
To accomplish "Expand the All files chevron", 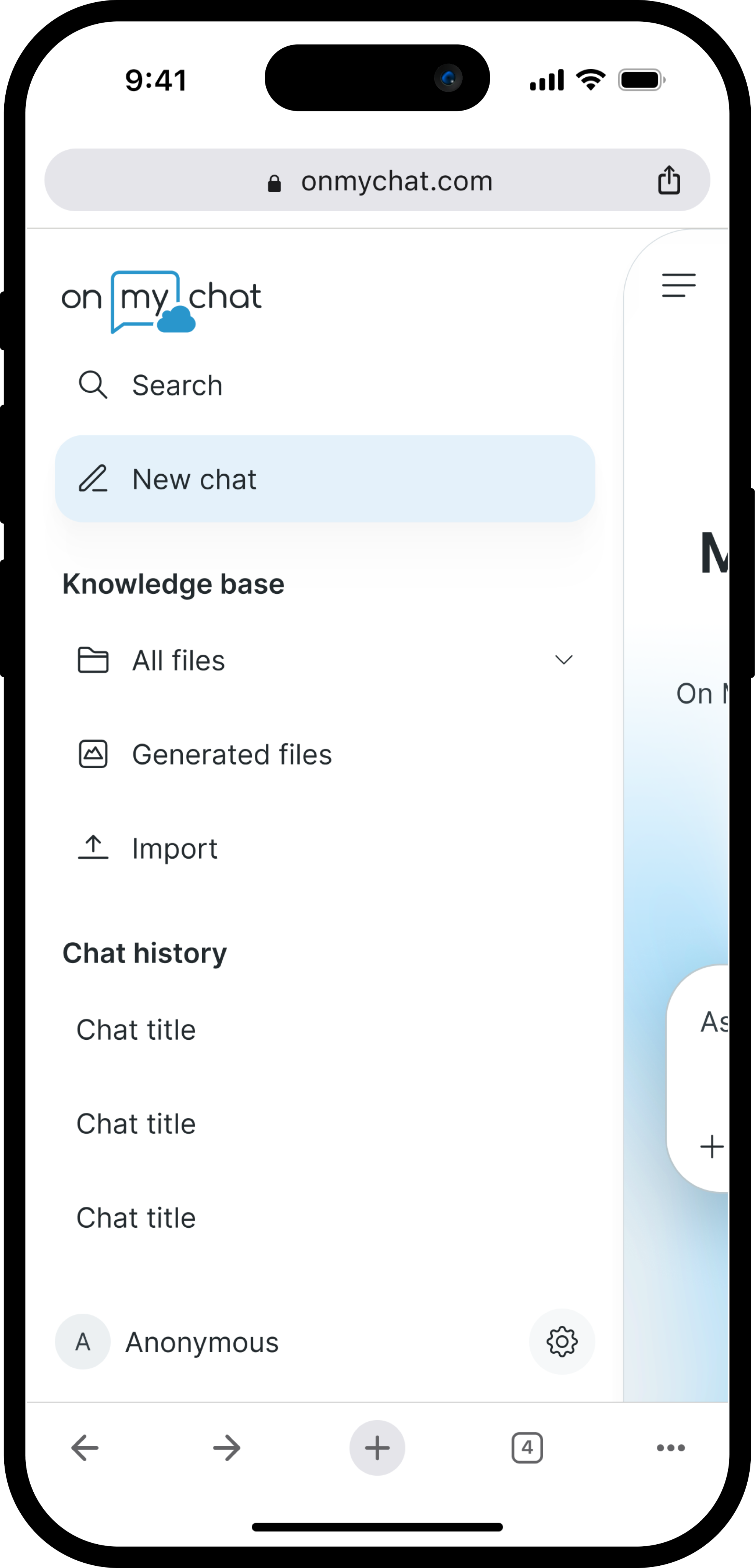I will pyautogui.click(x=564, y=660).
